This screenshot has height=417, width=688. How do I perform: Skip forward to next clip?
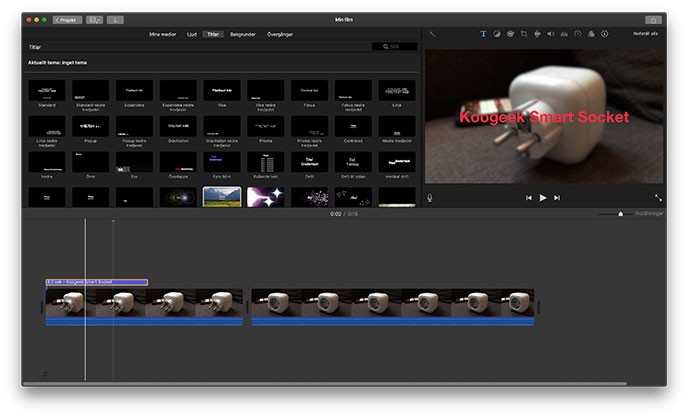tap(557, 198)
